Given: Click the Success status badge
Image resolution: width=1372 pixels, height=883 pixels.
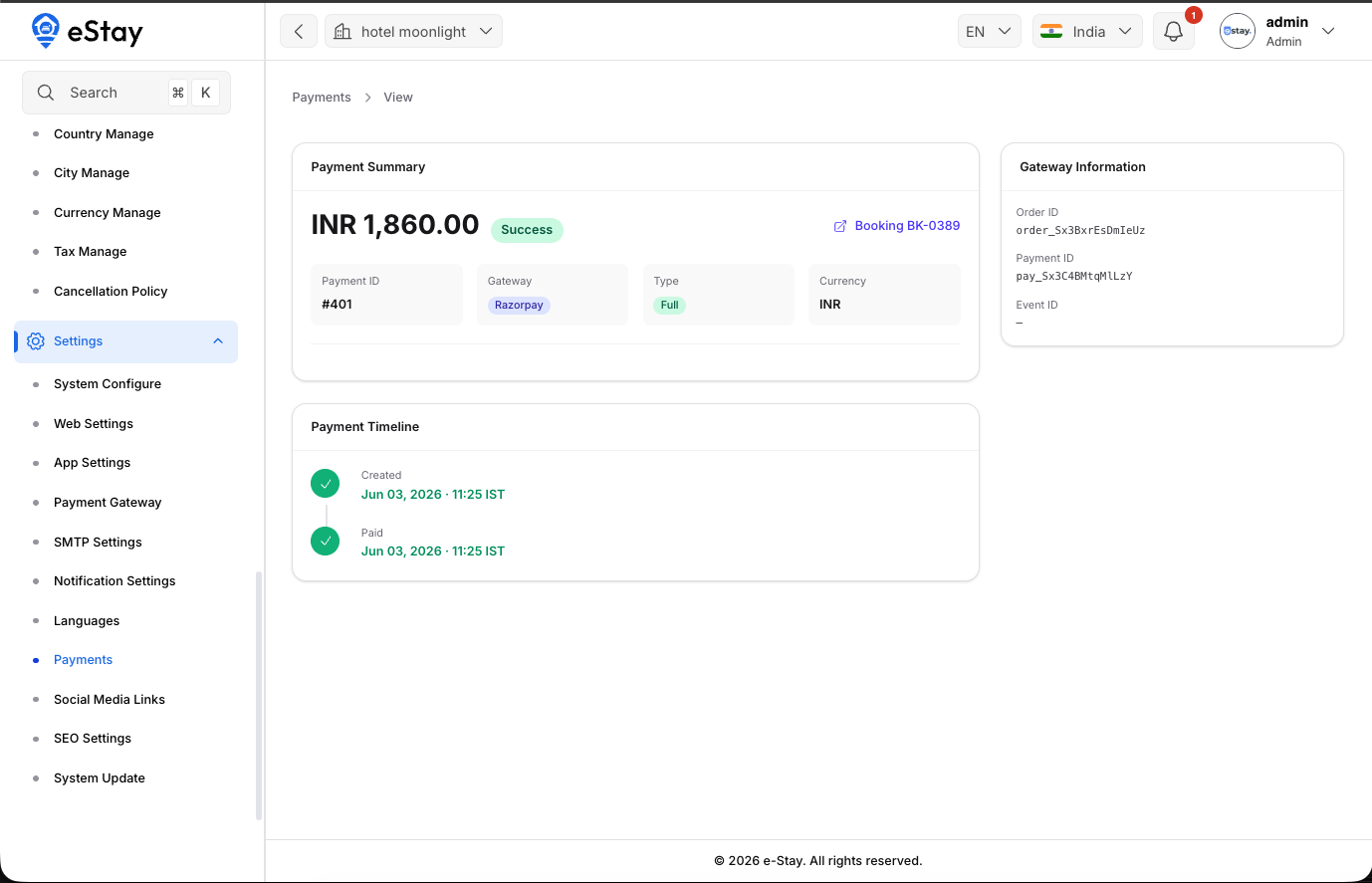Looking at the screenshot, I should point(527,230).
